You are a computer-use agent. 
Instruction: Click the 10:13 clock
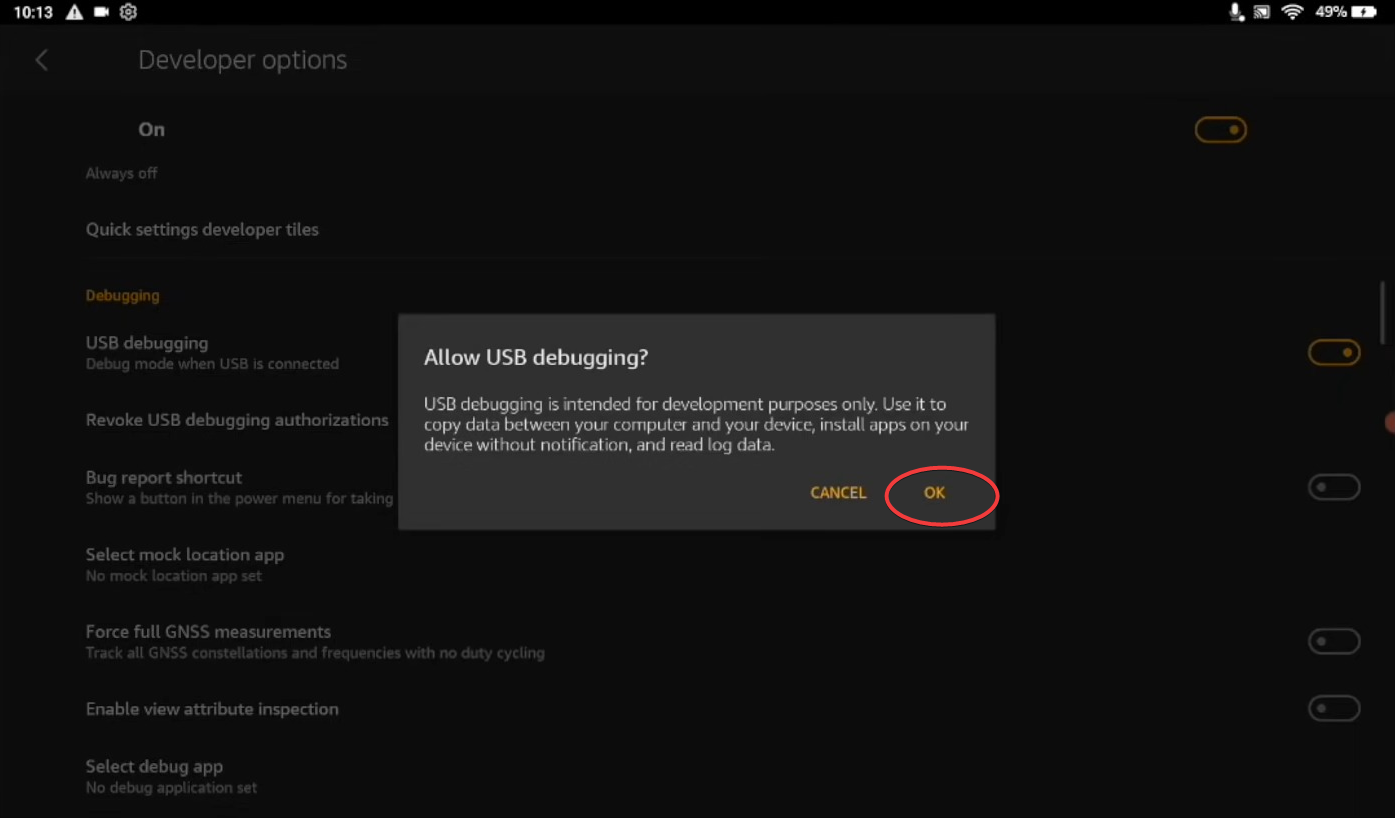[x=33, y=12]
